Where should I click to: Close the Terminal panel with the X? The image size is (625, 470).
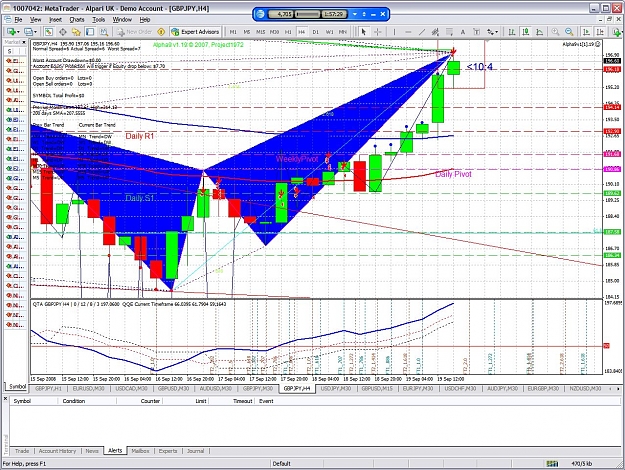pyautogui.click(x=5, y=399)
